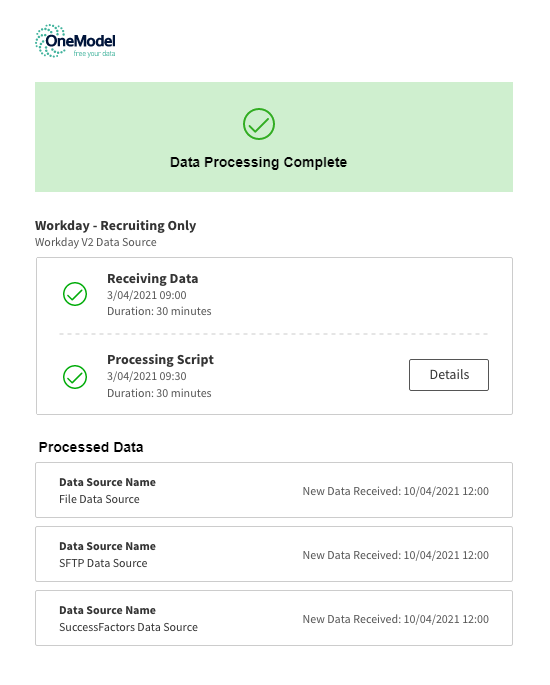Click the free your data tagline
The height and width of the screenshot is (685, 550).
pos(94,53)
